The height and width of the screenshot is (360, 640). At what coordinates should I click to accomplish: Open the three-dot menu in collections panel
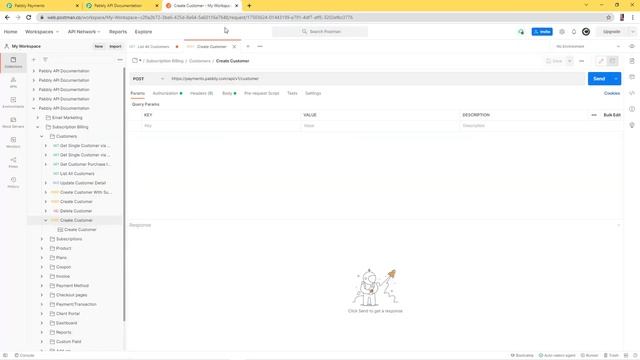coord(120,60)
